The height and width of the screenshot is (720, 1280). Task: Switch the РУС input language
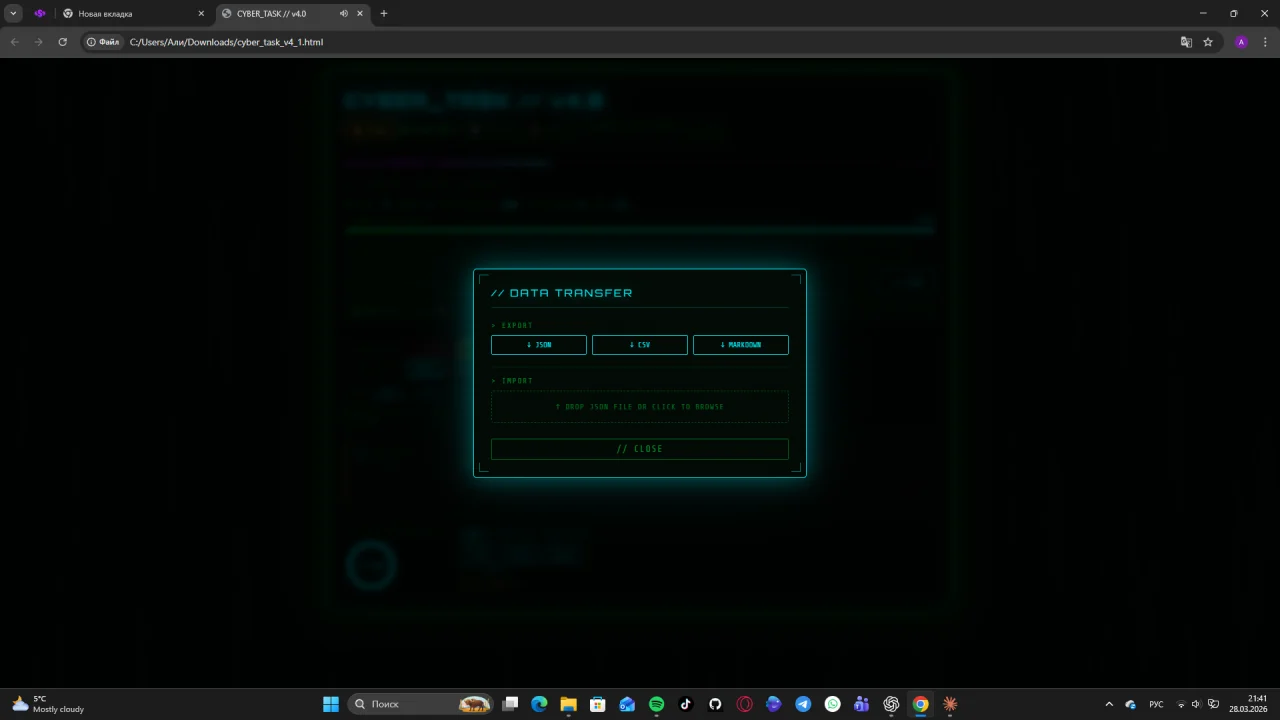tap(1156, 704)
